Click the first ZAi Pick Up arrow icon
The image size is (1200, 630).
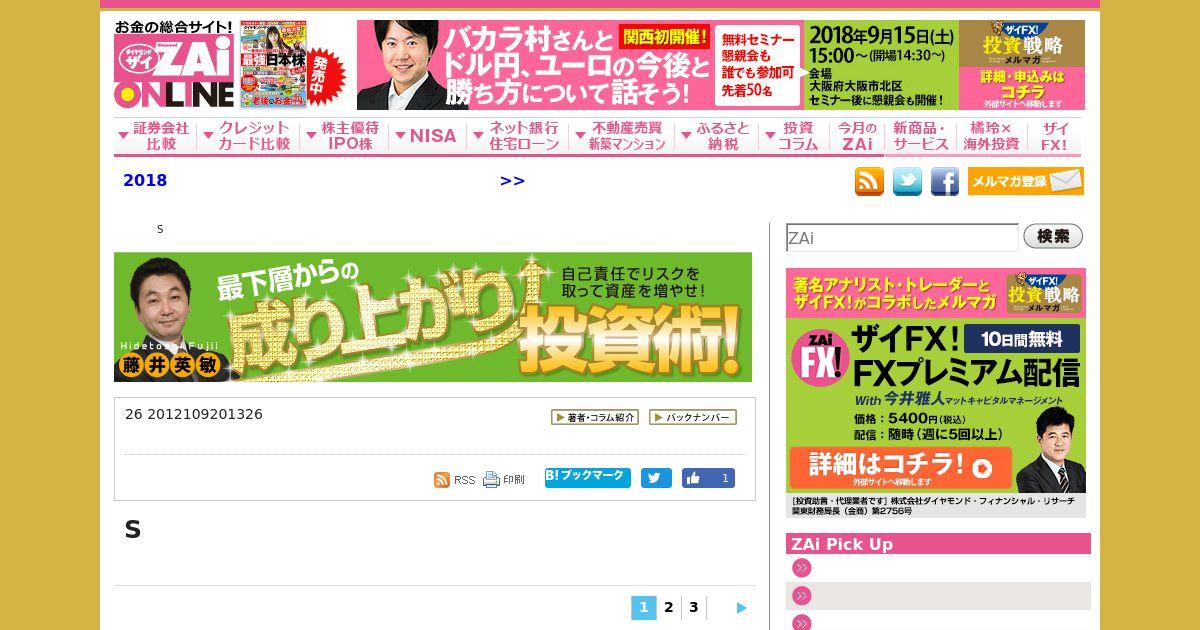[x=801, y=568]
